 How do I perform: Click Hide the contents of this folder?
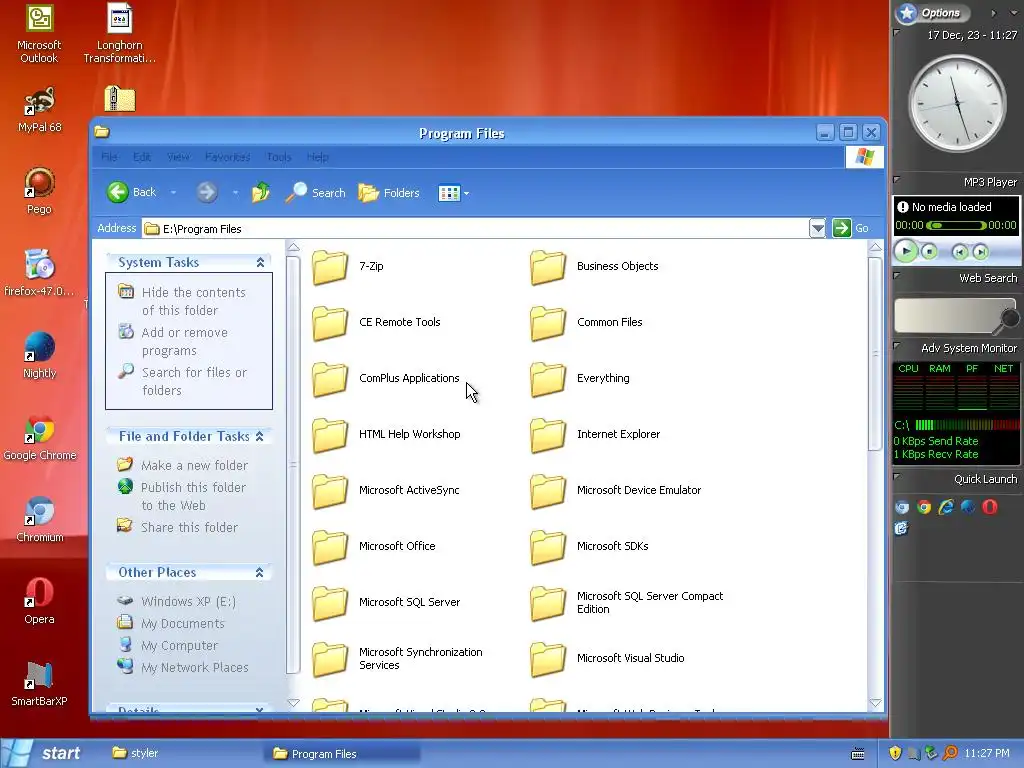coord(193,301)
